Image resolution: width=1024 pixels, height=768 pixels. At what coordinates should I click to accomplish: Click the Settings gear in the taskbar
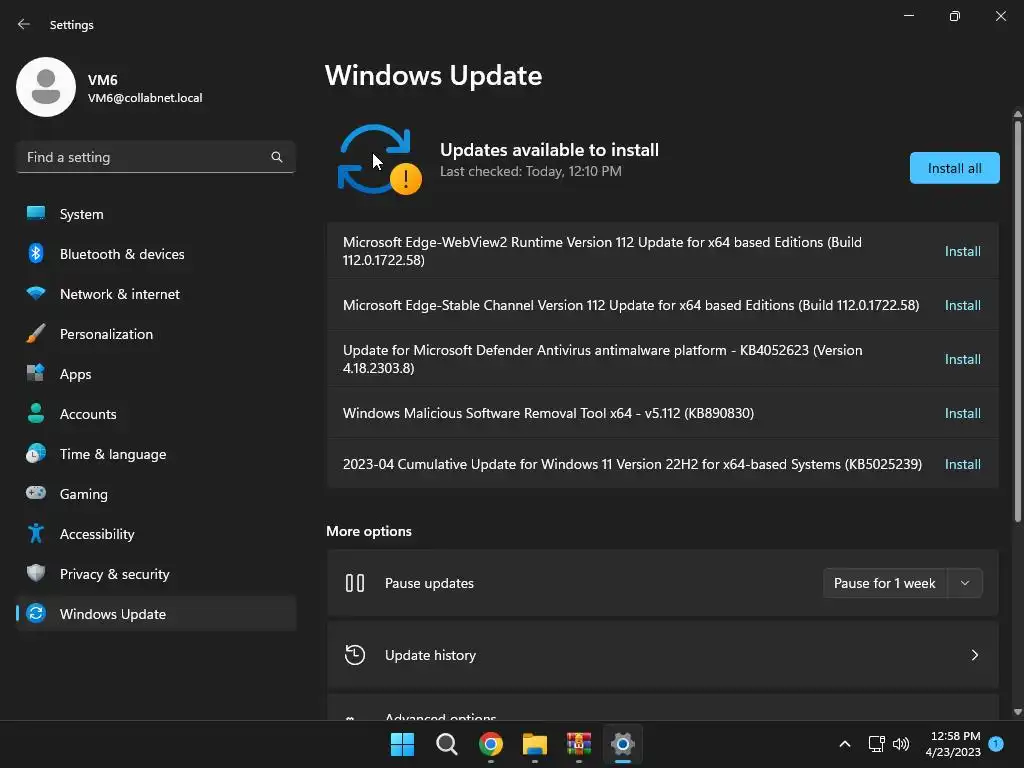coord(623,744)
